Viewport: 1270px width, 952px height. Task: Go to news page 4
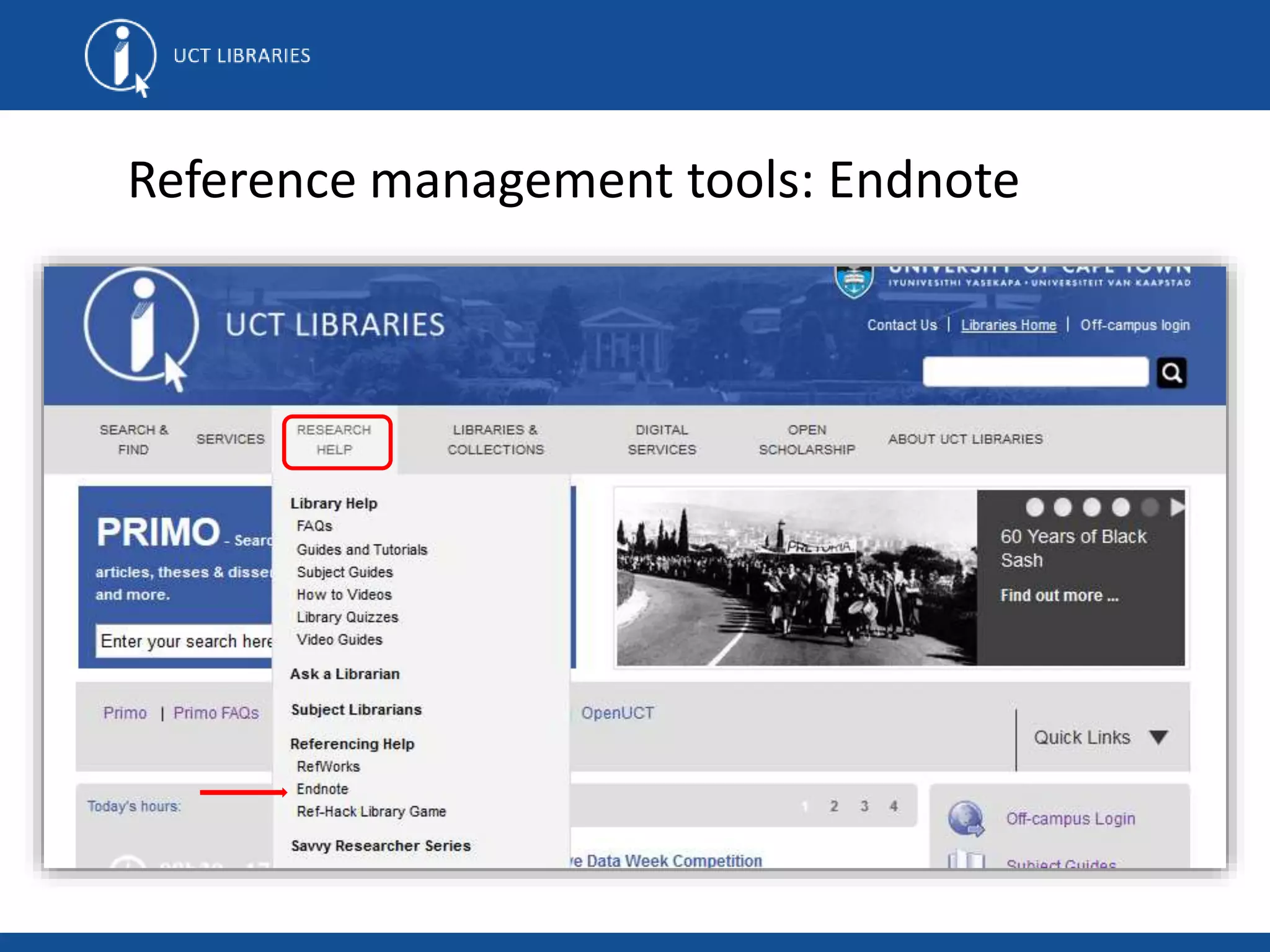click(894, 806)
